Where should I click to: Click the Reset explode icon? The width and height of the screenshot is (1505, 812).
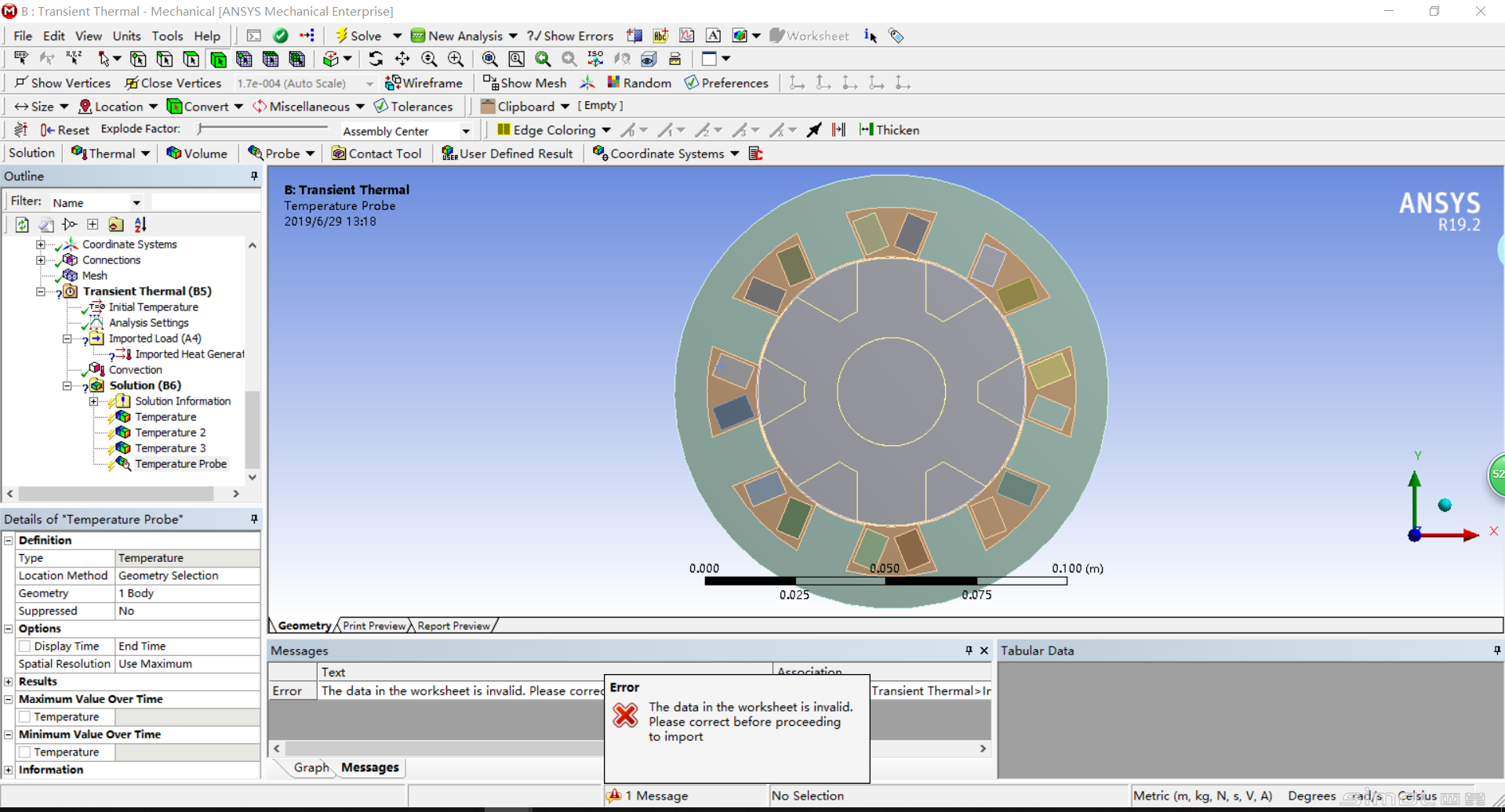[47, 129]
